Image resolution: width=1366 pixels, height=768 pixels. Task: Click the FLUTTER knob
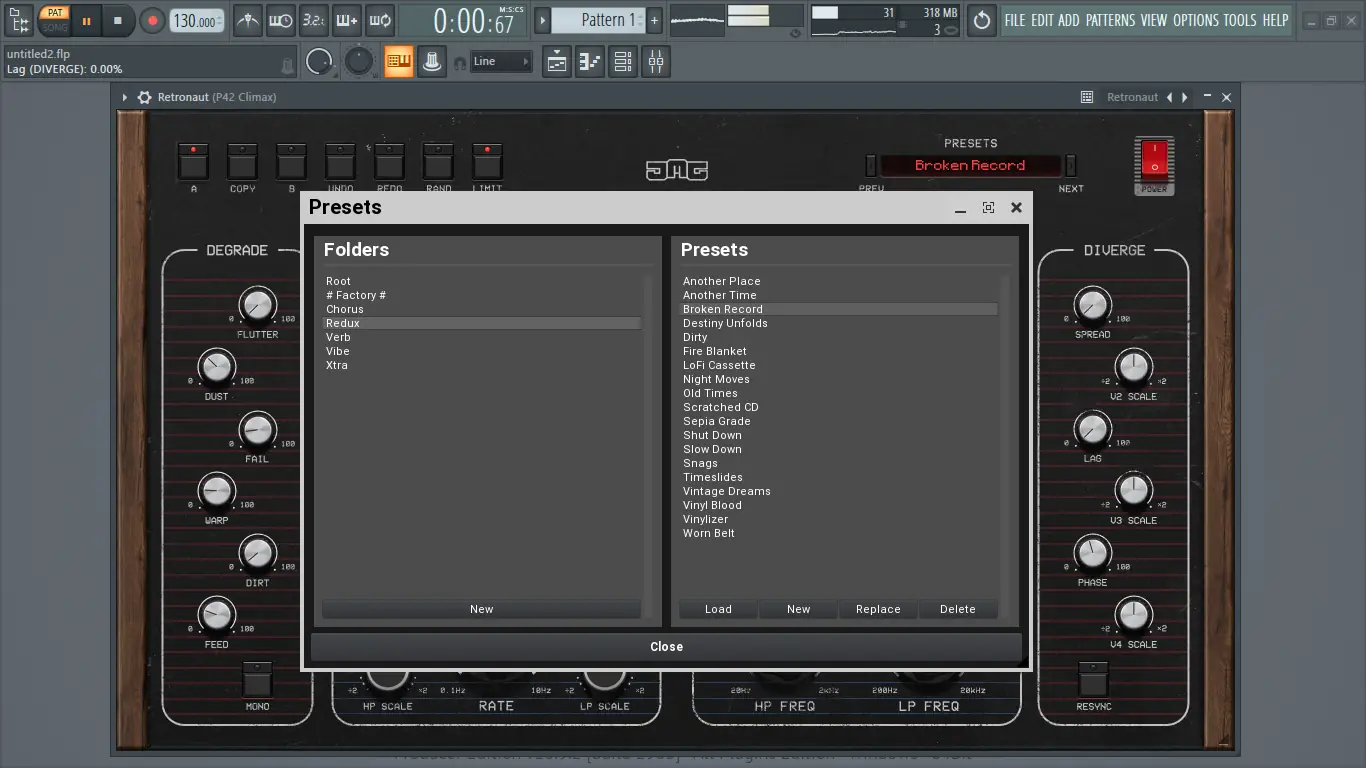click(257, 305)
